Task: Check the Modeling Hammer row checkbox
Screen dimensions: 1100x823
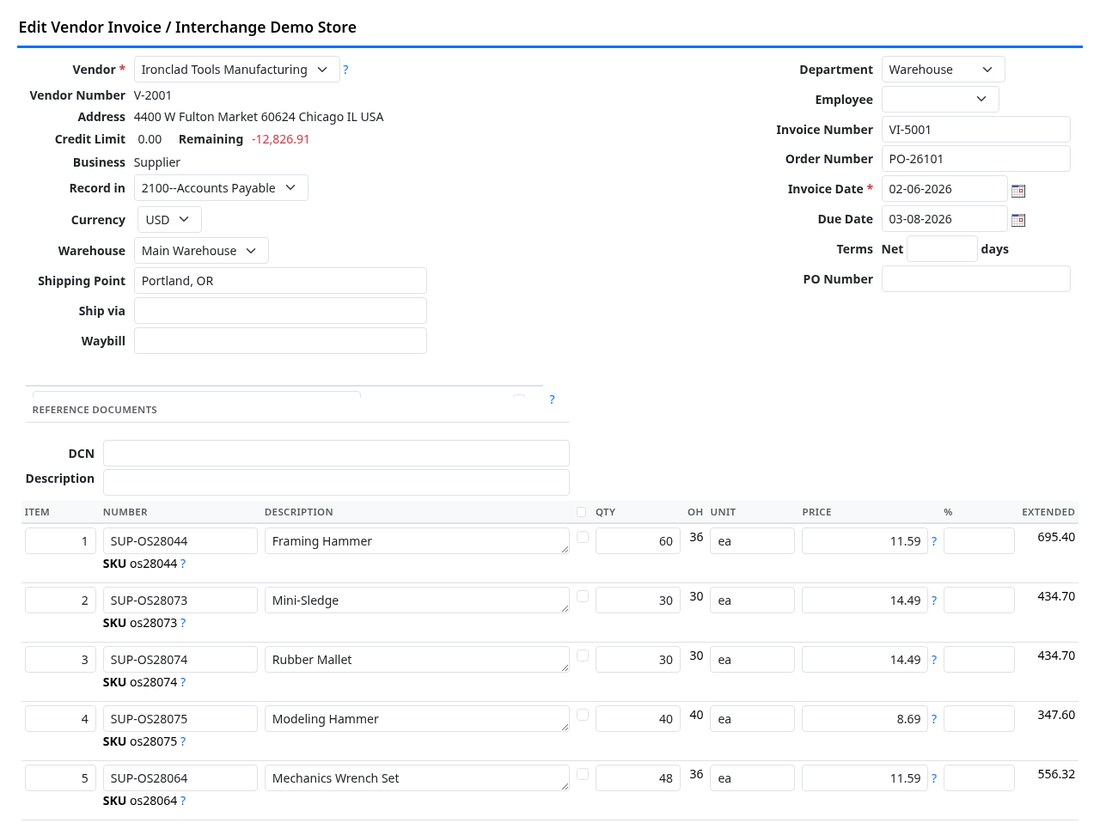Action: point(582,715)
